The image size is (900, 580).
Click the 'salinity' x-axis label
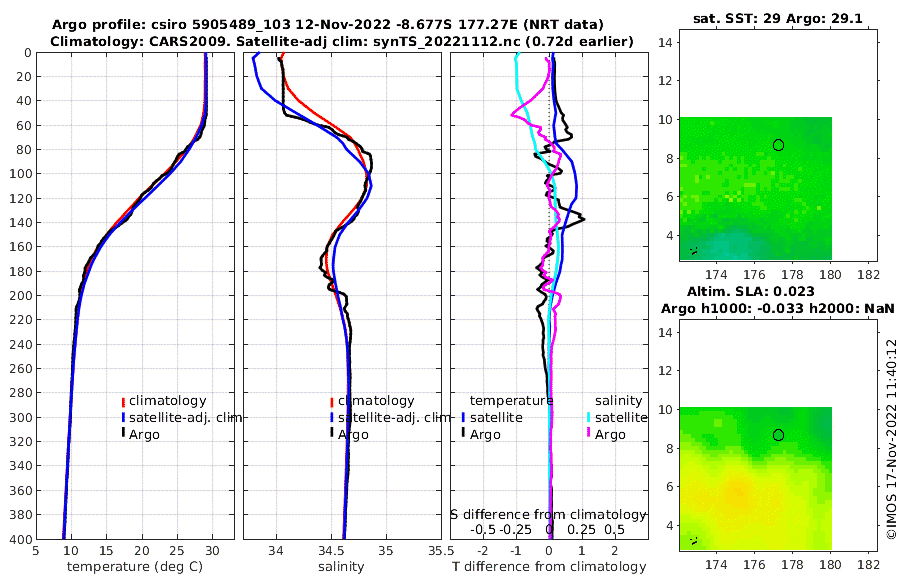coord(341,567)
